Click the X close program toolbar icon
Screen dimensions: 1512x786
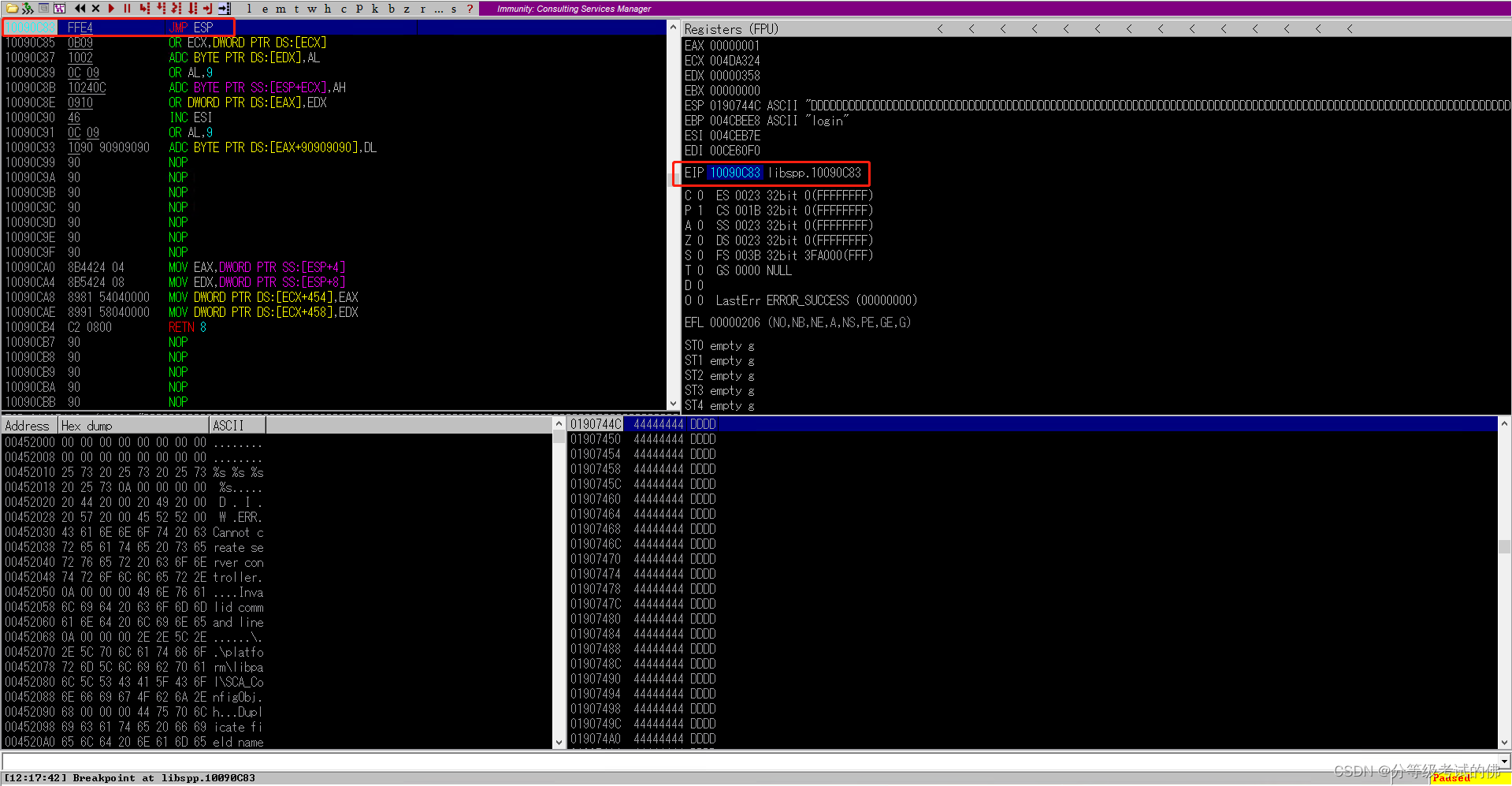(95, 9)
